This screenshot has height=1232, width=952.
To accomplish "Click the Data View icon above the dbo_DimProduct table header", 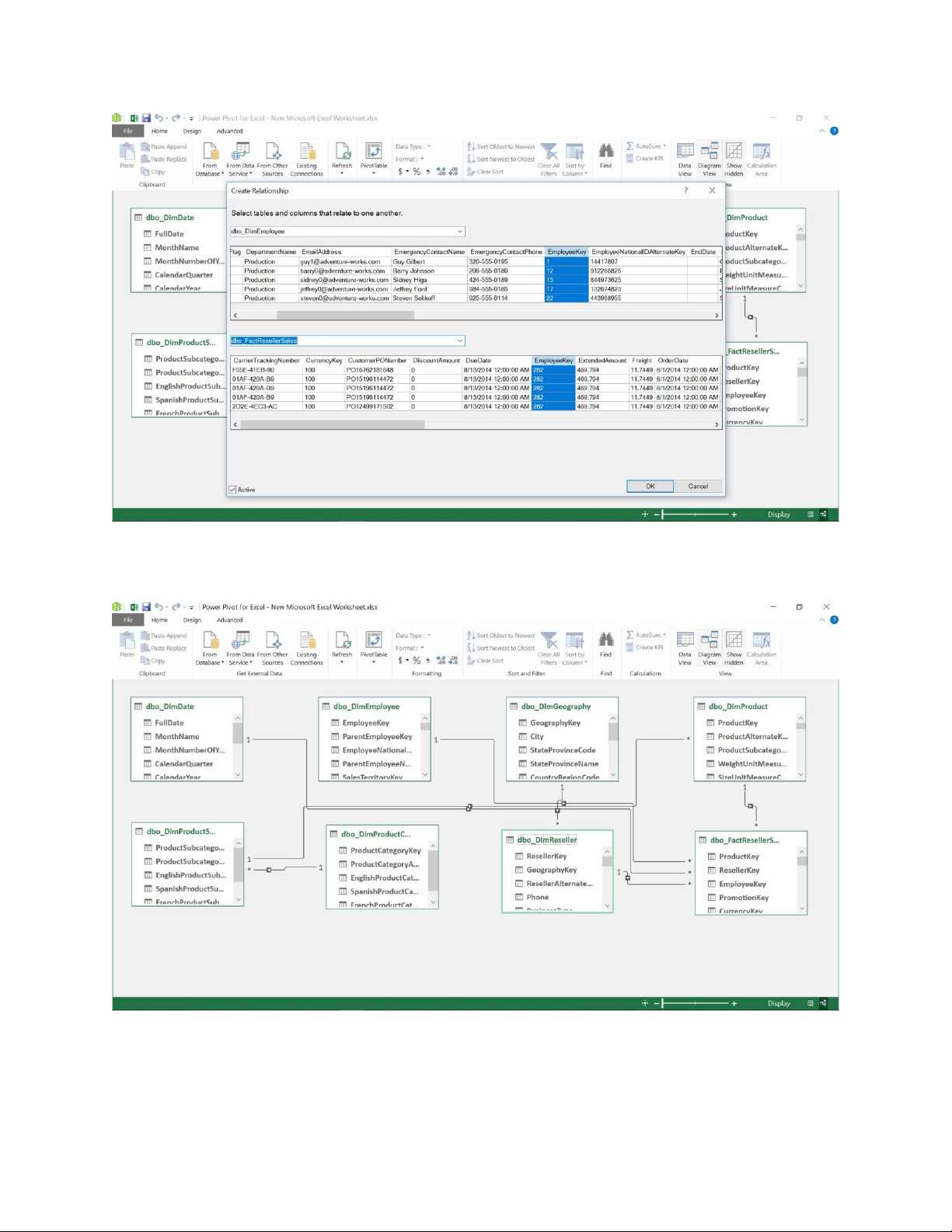I will tap(685, 640).
